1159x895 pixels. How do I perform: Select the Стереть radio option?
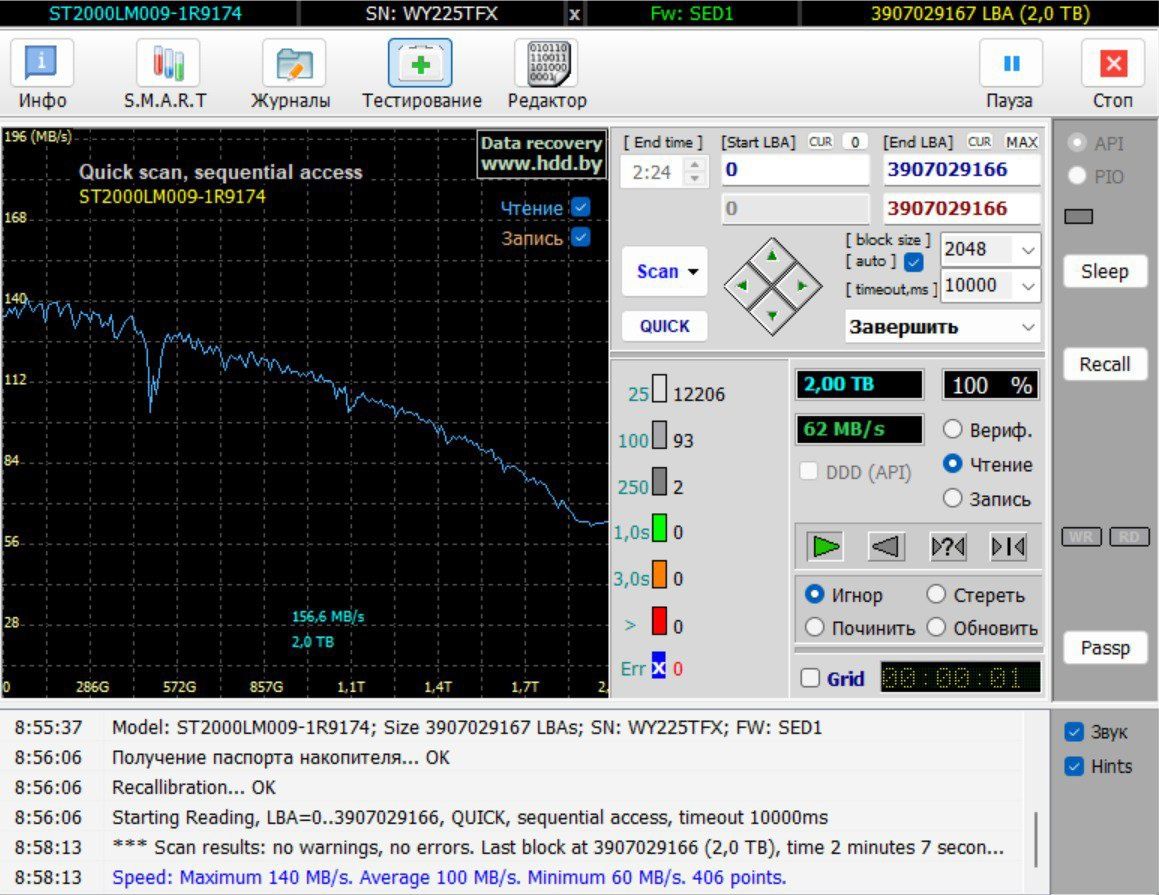(x=937, y=594)
